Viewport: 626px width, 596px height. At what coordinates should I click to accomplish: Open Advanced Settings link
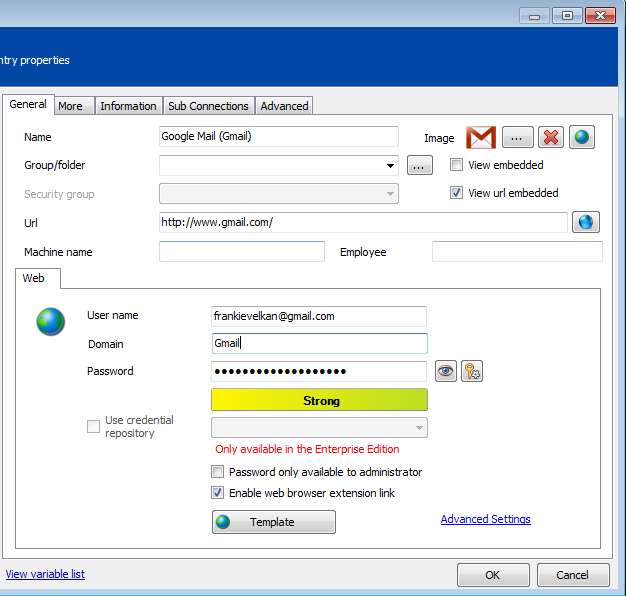coord(485,519)
